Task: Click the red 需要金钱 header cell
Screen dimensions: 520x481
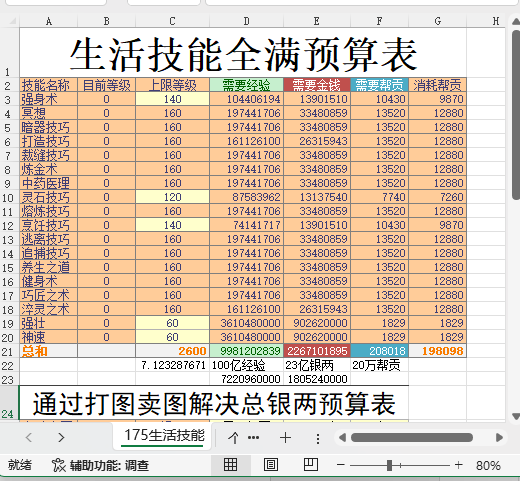Action: click(x=317, y=85)
